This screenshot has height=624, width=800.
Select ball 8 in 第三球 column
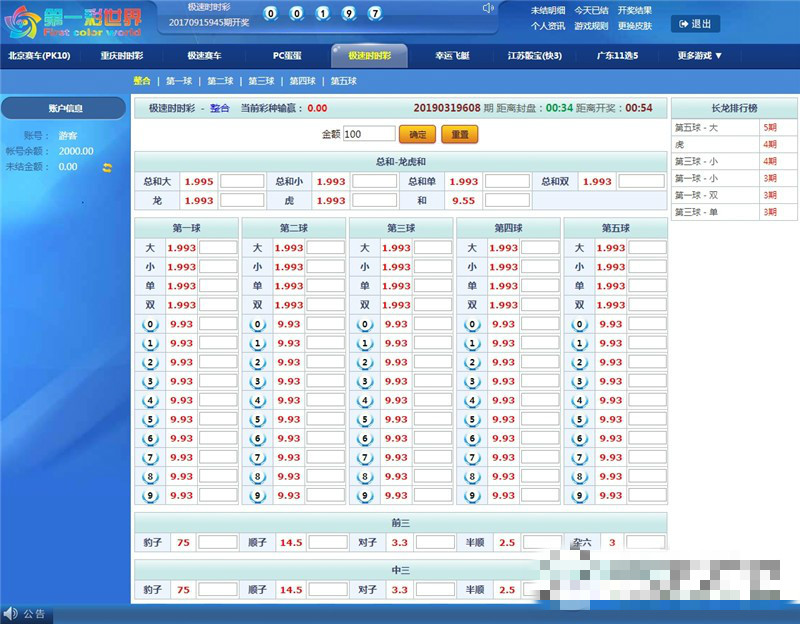[365, 477]
